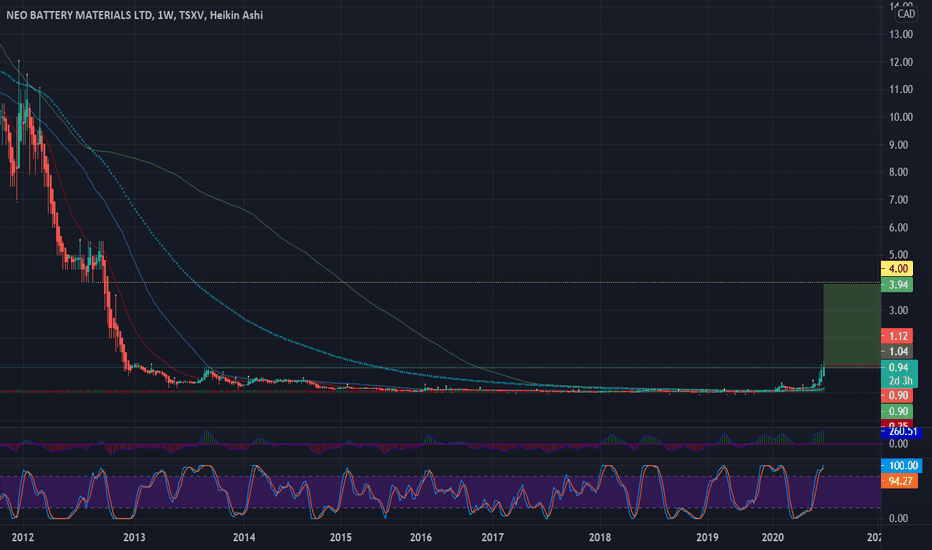Click the blue 100.00 stochastic value
This screenshot has height=550, width=932.
[x=902, y=466]
